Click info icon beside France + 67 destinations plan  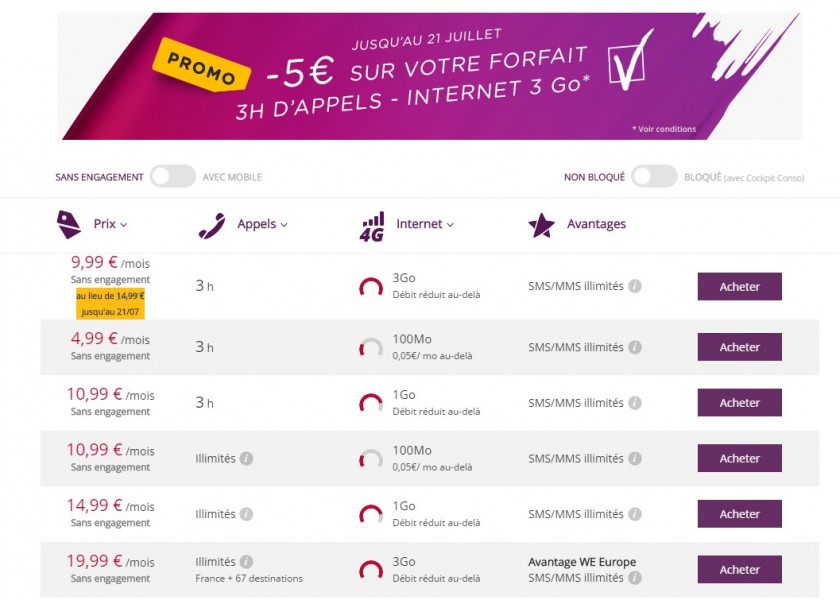tap(246, 562)
